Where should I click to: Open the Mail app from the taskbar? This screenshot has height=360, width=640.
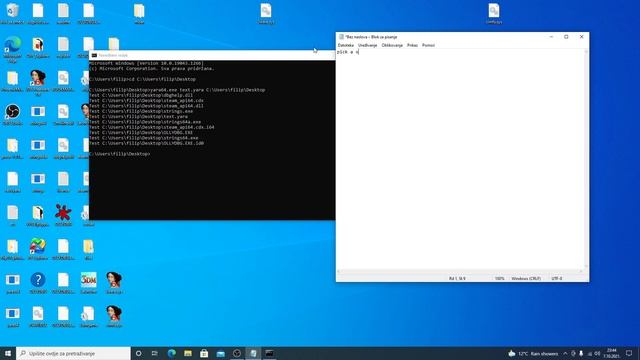pyautogui.click(x=220, y=353)
